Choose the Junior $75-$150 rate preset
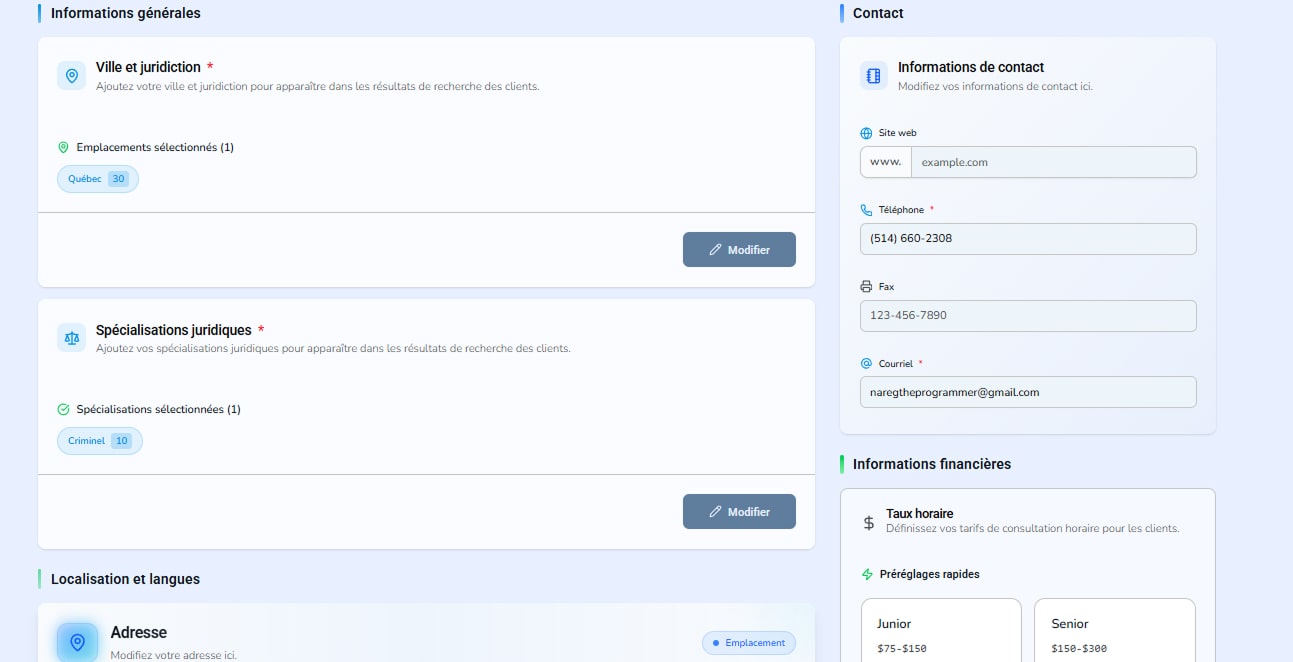The height and width of the screenshot is (662, 1293). pos(940,632)
